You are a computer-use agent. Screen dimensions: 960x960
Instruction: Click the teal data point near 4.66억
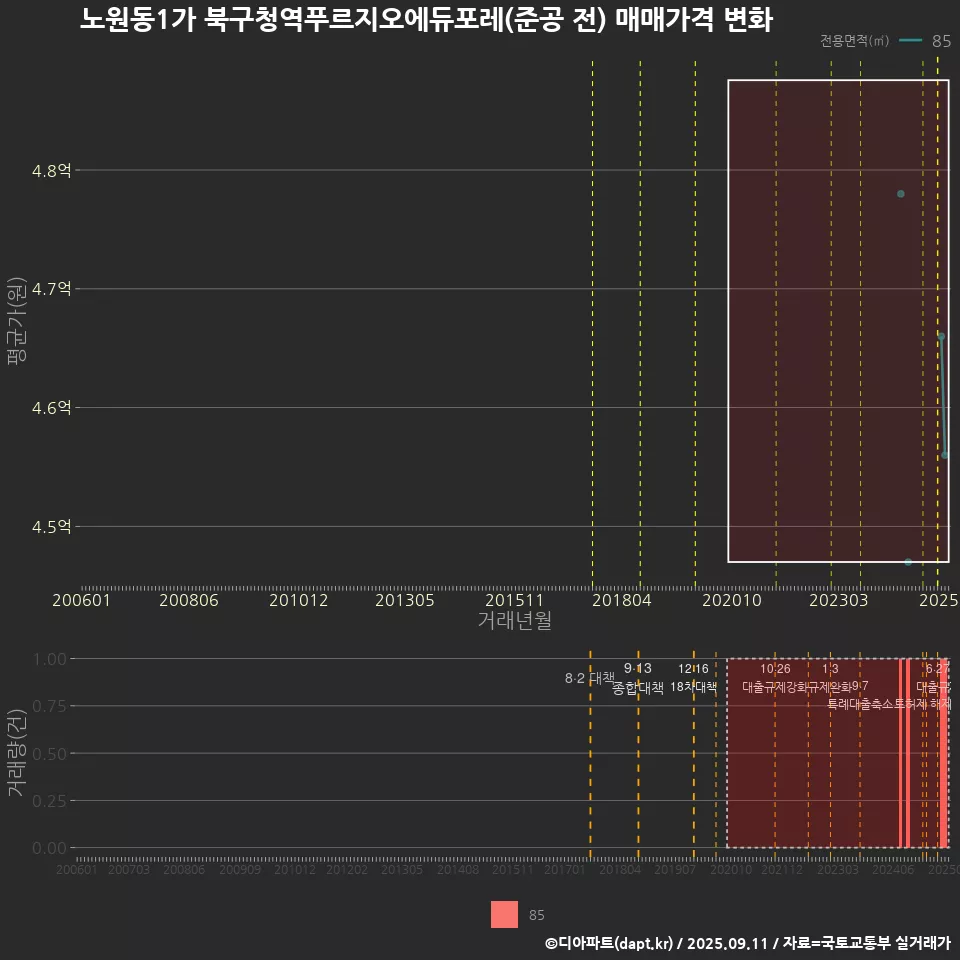(x=942, y=337)
